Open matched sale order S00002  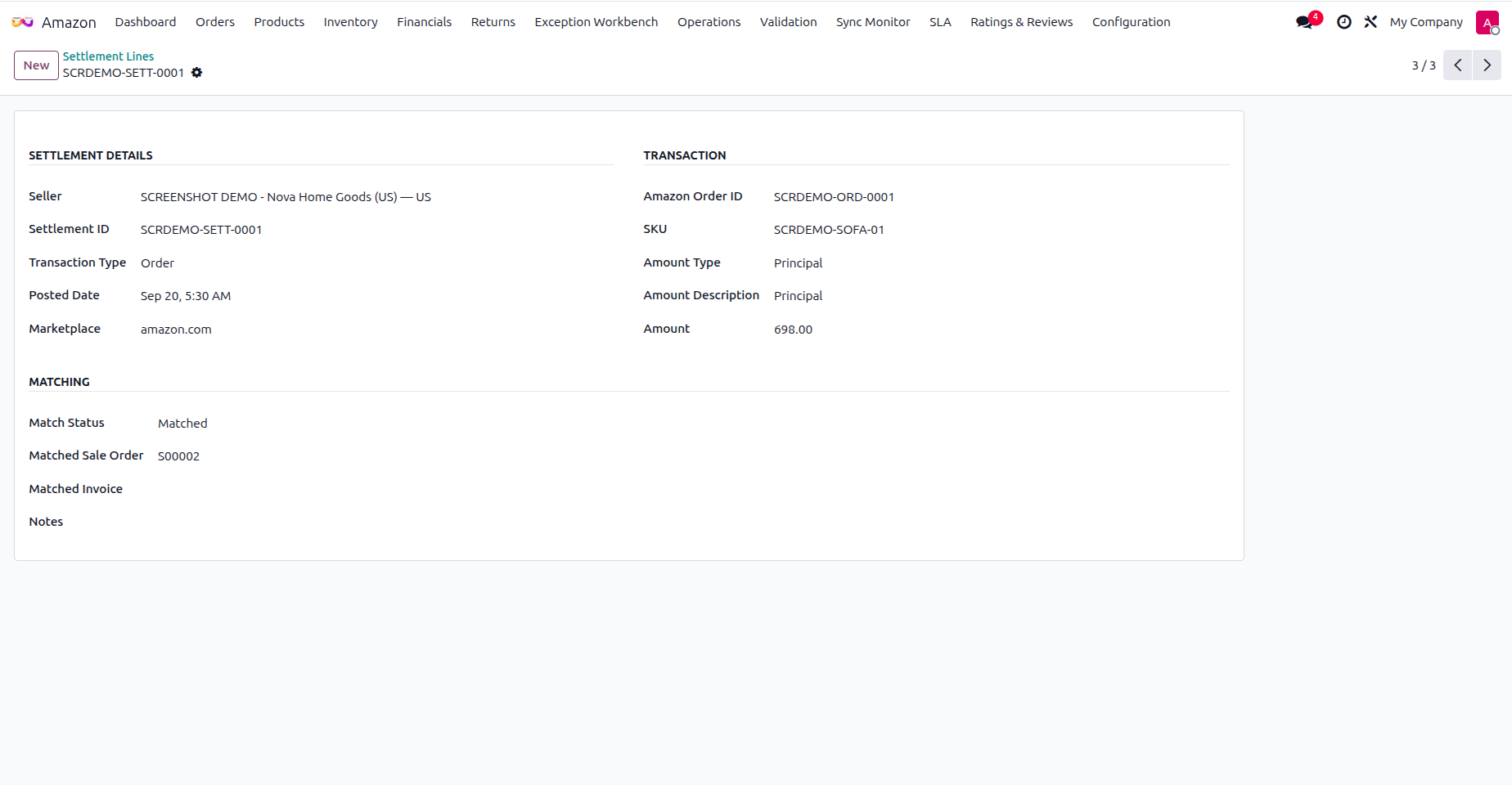178,456
